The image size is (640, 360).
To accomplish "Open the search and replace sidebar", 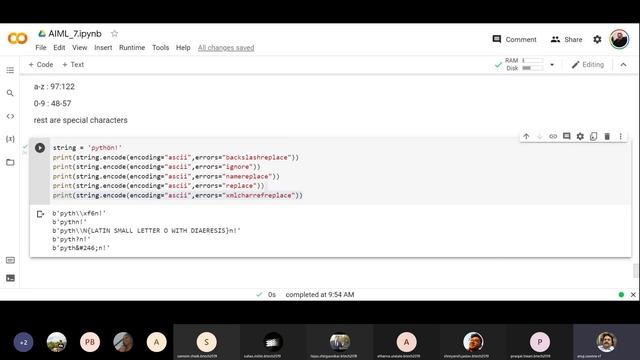I will tap(10, 93).
